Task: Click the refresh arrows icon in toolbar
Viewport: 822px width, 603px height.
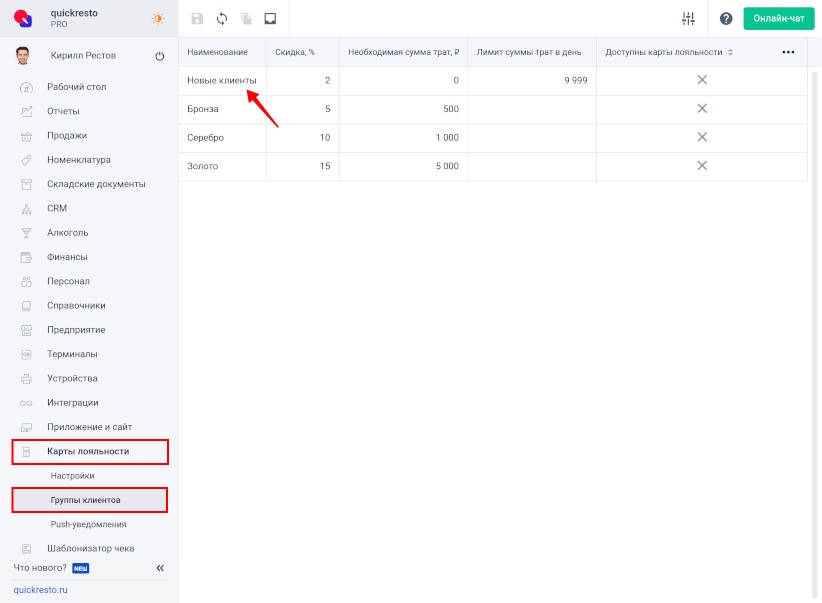Action: click(222, 19)
